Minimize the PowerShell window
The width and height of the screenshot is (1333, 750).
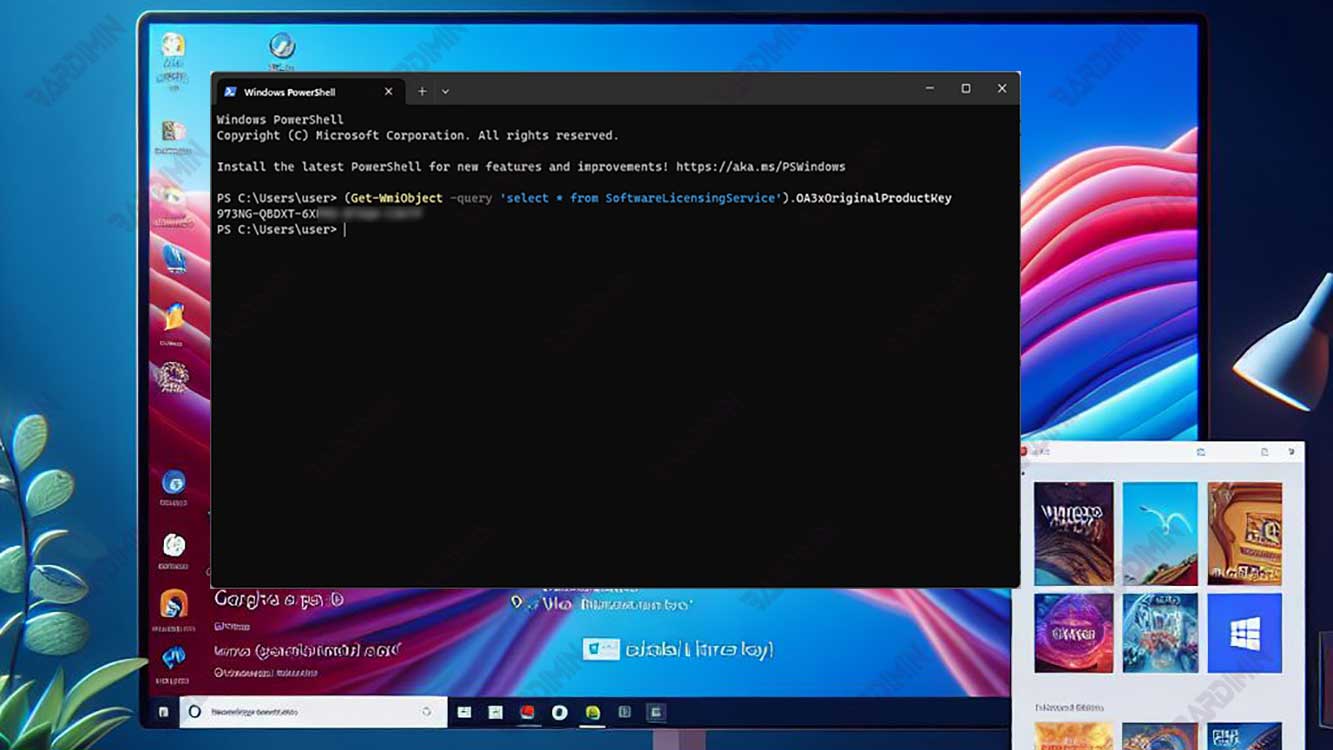pyautogui.click(x=930, y=89)
